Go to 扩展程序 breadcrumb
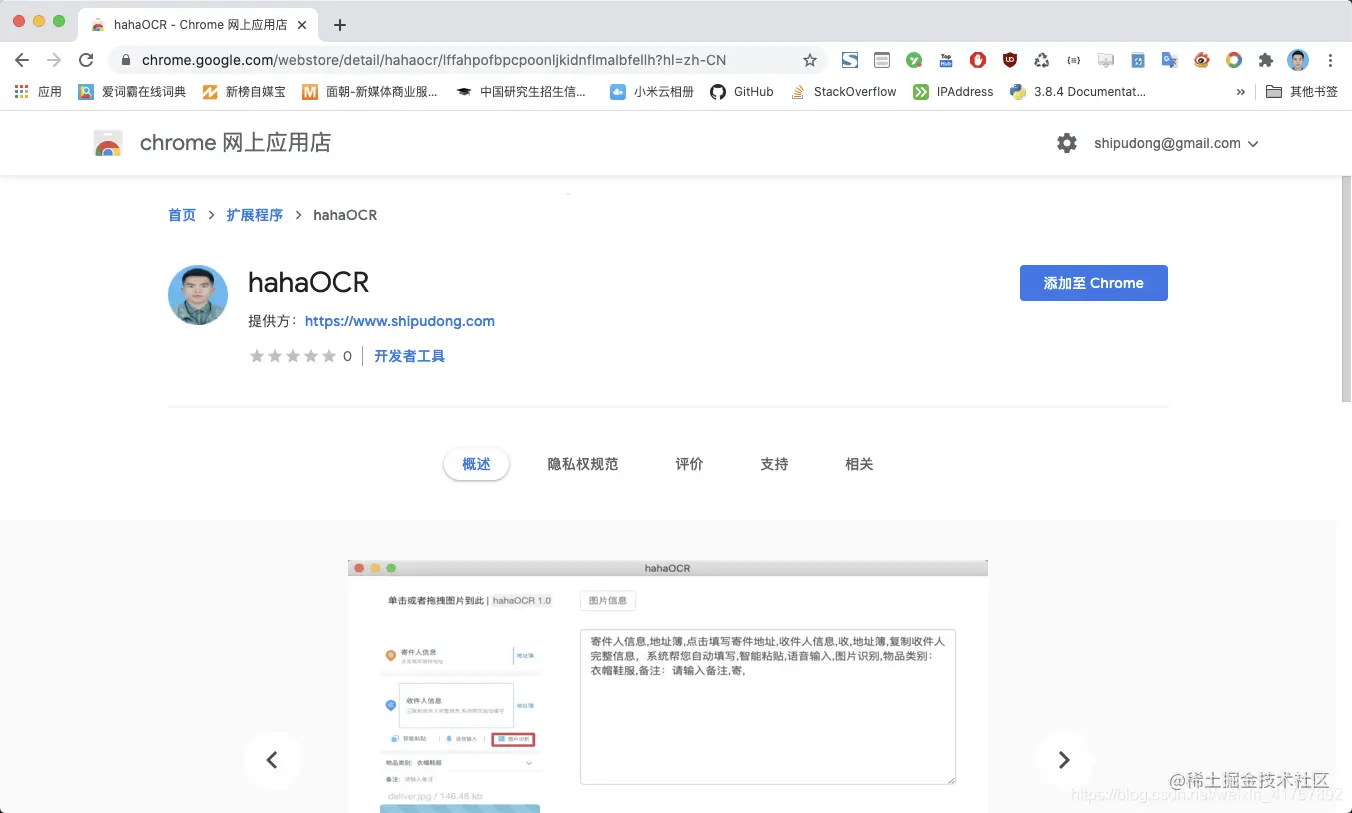1352x813 pixels. pos(254,215)
